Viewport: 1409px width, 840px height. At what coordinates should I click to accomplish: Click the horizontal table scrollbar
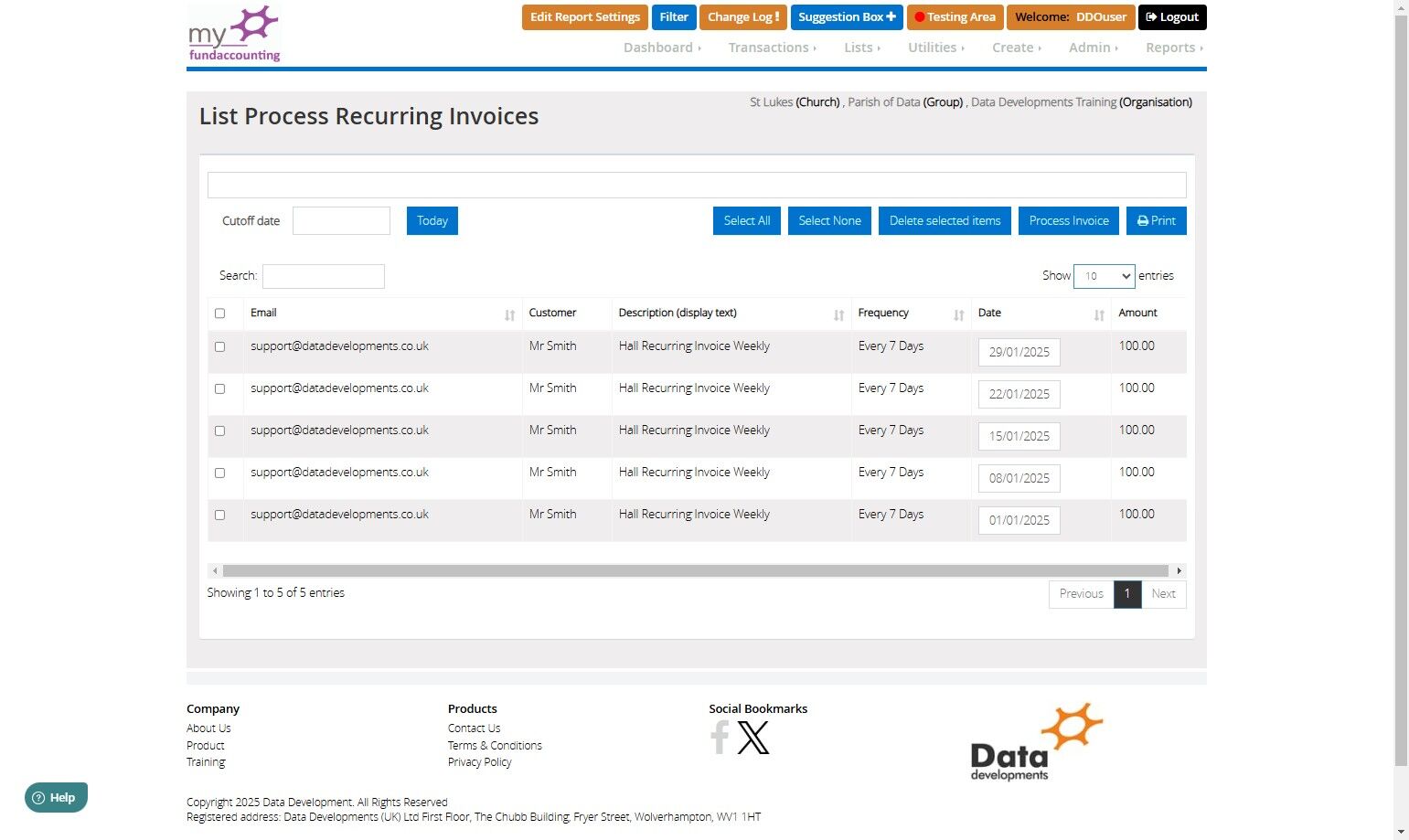pyautogui.click(x=696, y=570)
